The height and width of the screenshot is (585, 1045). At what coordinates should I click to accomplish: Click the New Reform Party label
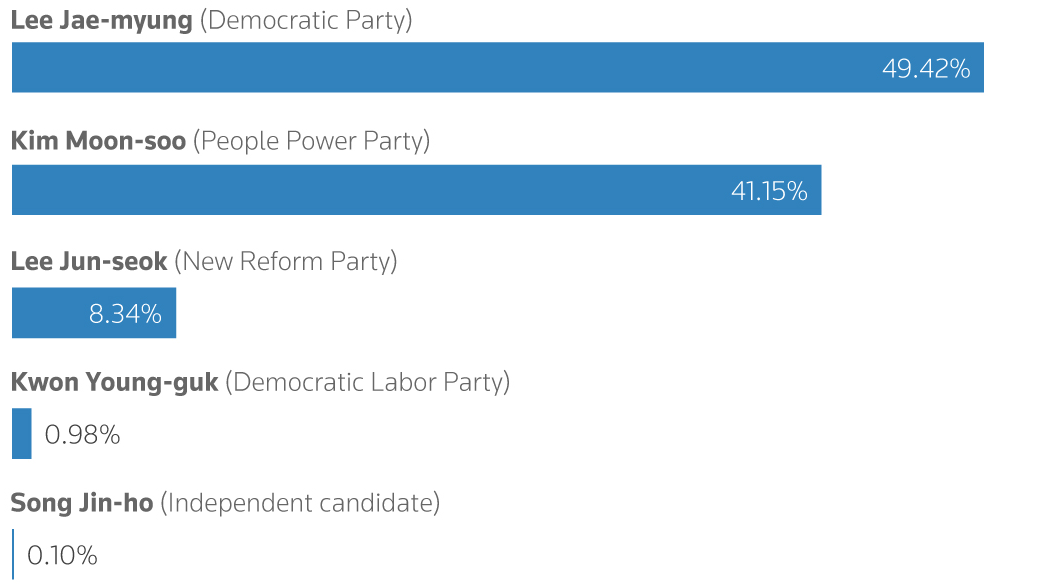pos(286,262)
